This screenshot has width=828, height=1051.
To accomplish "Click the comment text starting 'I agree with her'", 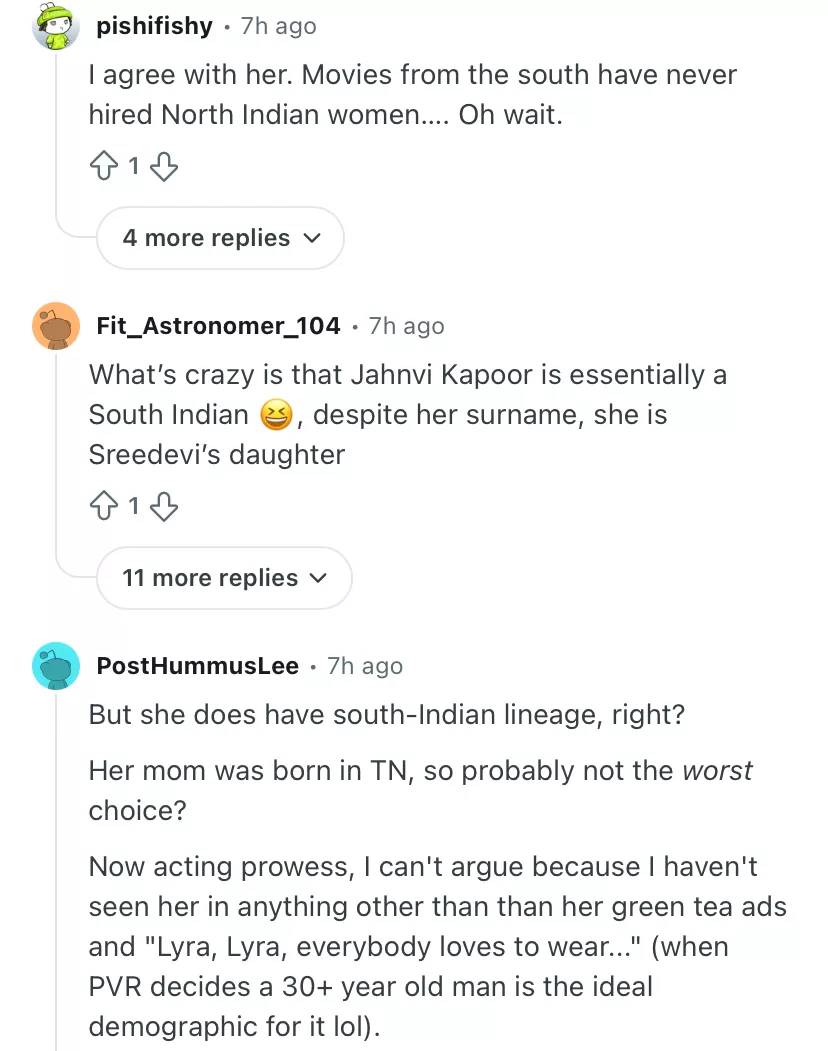I will [412, 95].
